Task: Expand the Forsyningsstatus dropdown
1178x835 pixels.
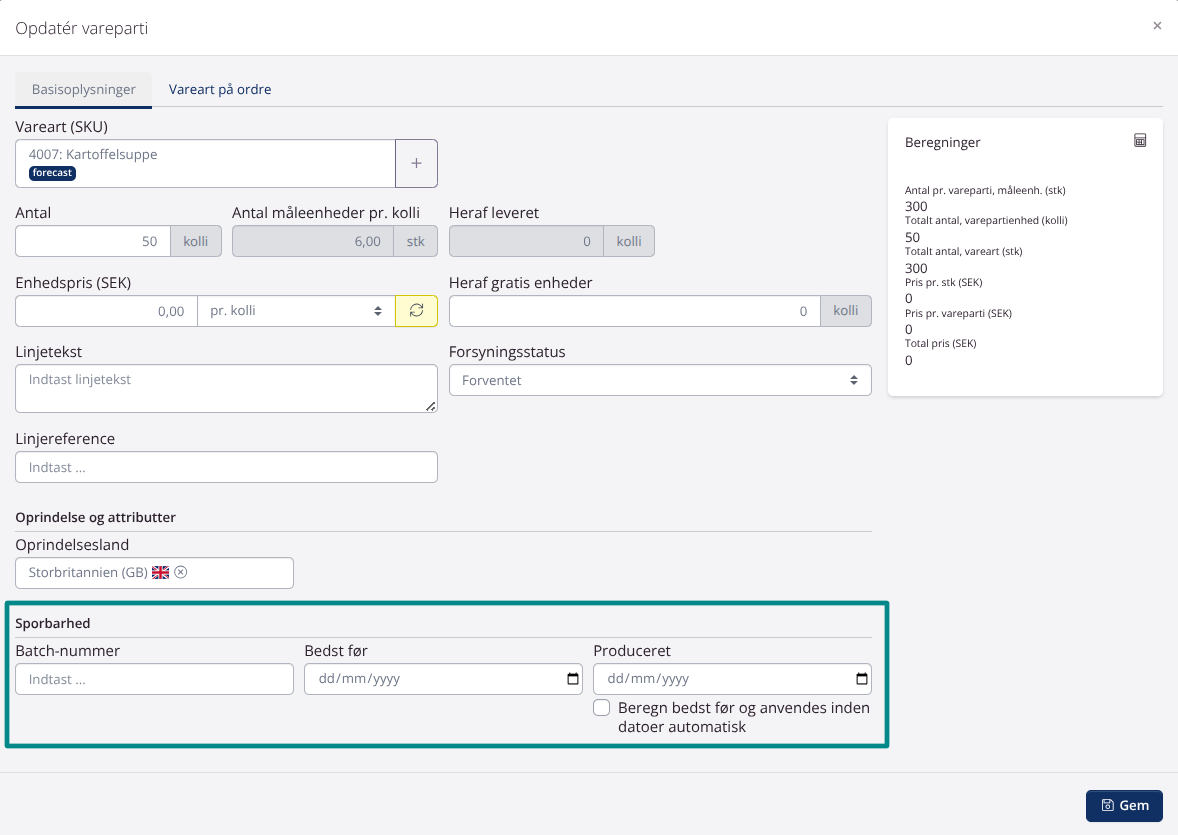Action: (x=660, y=380)
